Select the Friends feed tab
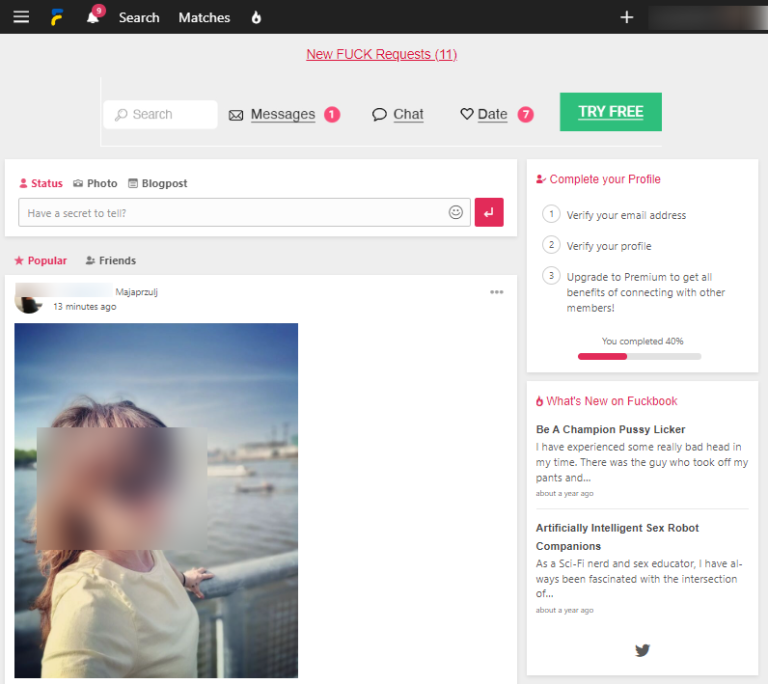 click(x=111, y=260)
